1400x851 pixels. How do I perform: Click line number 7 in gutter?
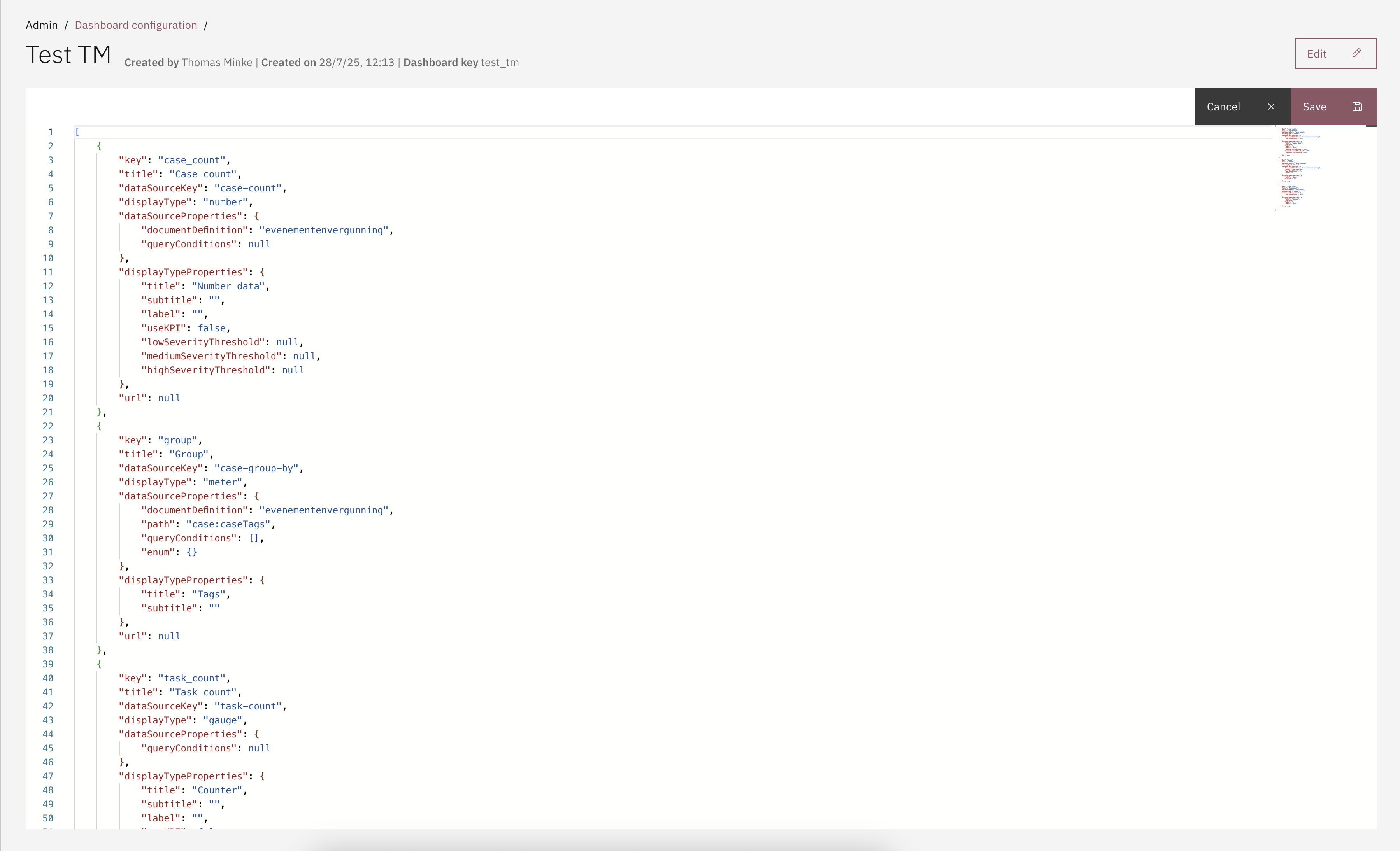click(51, 216)
